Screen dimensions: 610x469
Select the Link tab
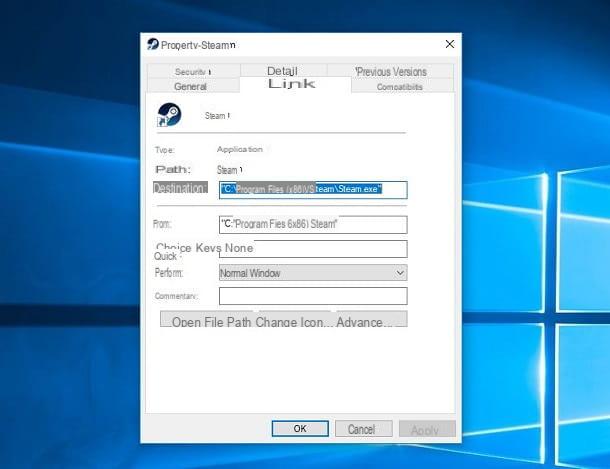[295, 84]
